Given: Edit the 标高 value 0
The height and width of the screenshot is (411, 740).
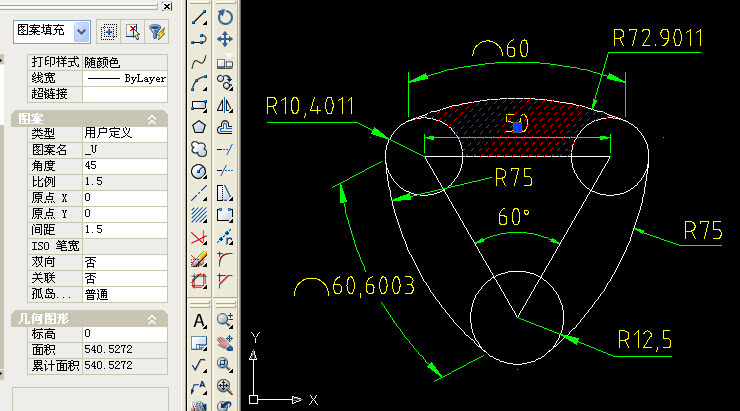Looking at the screenshot, I should 125,334.
